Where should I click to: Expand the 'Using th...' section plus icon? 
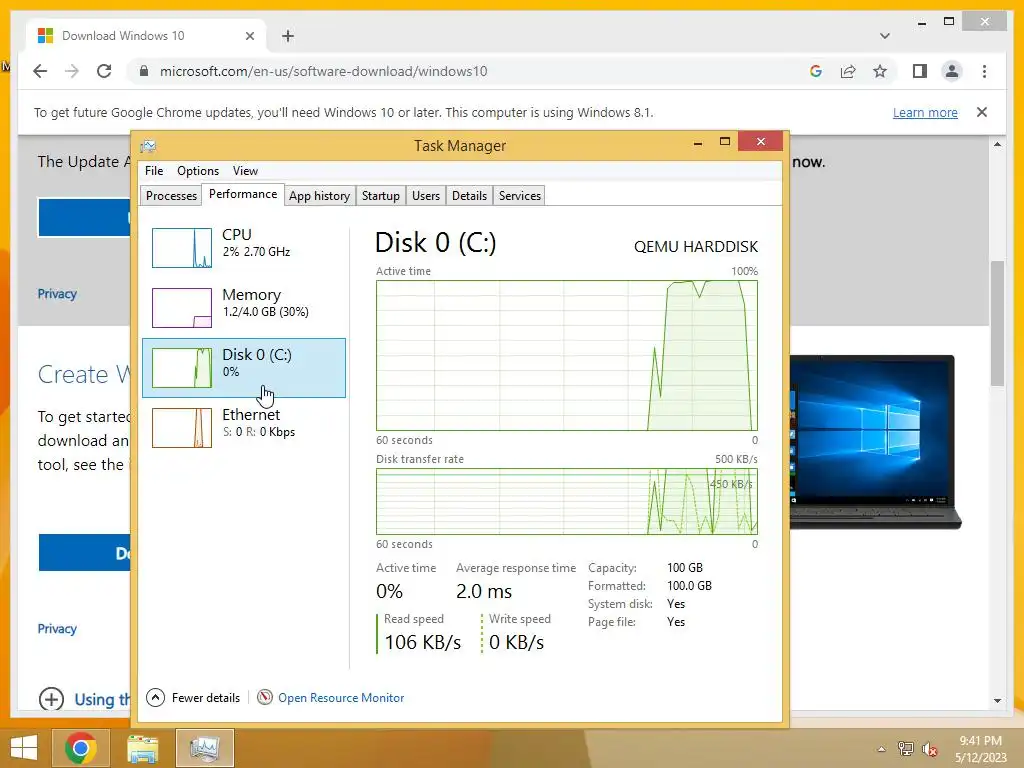click(51, 699)
